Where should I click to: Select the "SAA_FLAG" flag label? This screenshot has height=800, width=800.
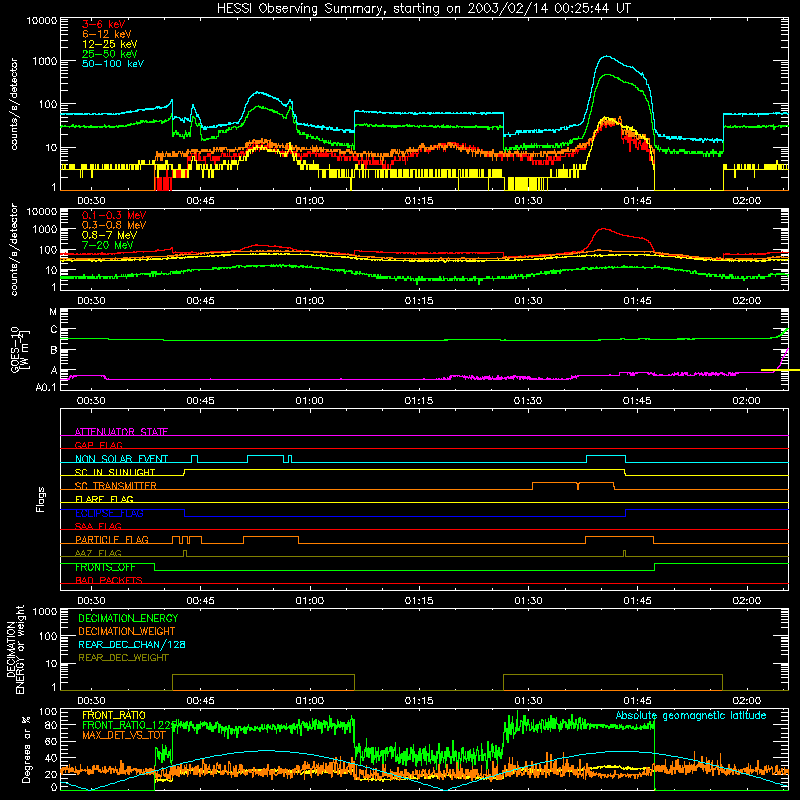point(98,526)
